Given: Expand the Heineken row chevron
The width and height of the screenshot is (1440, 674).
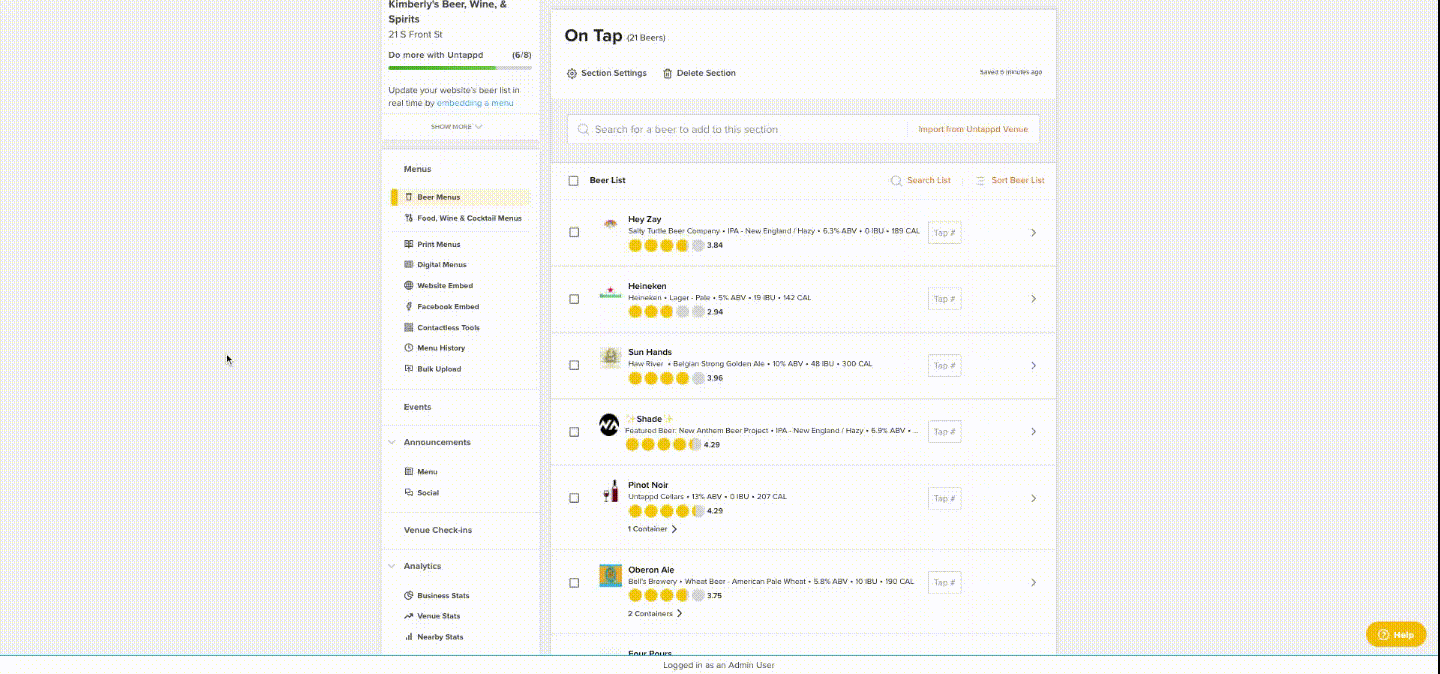Looking at the screenshot, I should tap(1034, 299).
